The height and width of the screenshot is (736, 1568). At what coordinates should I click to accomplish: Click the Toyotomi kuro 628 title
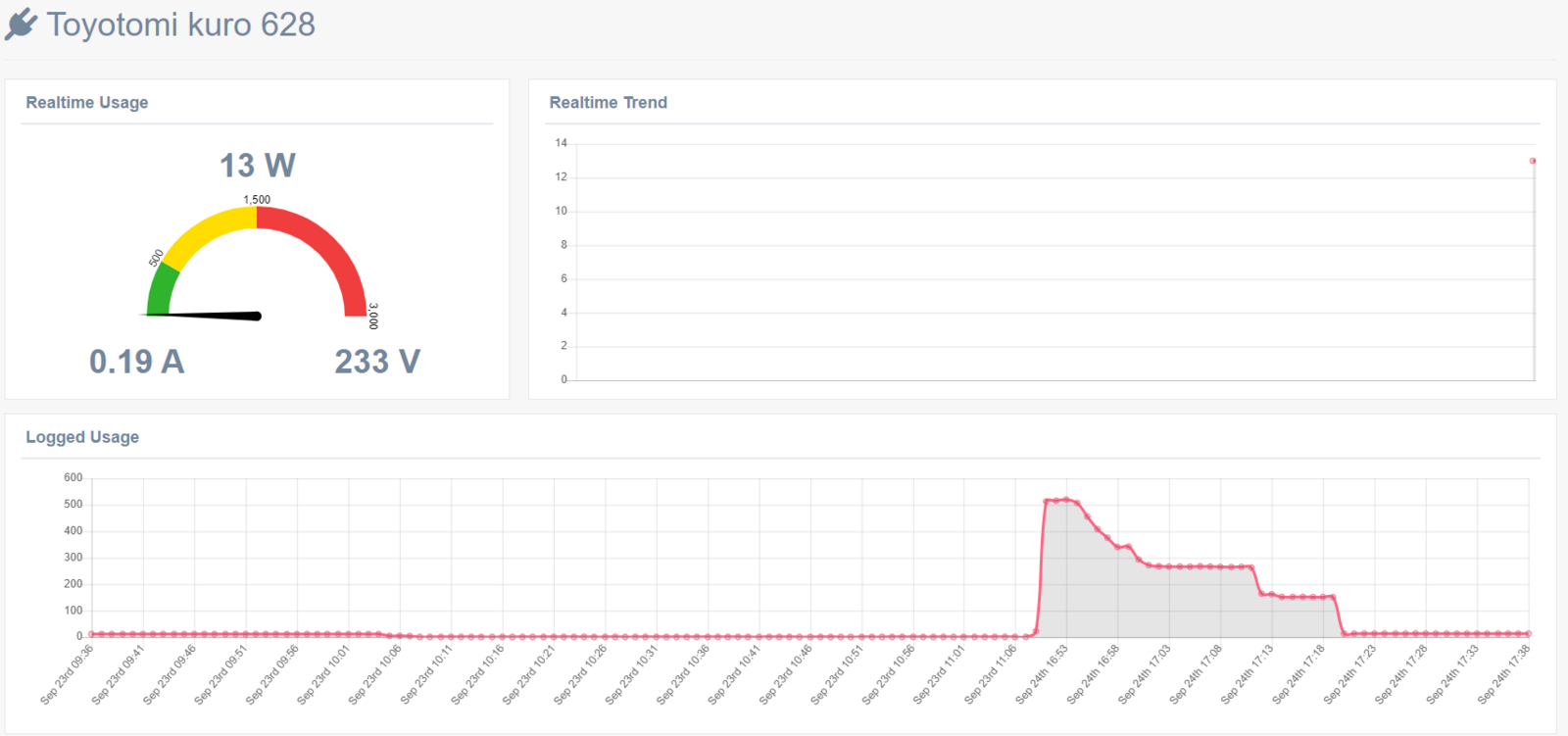(181, 25)
